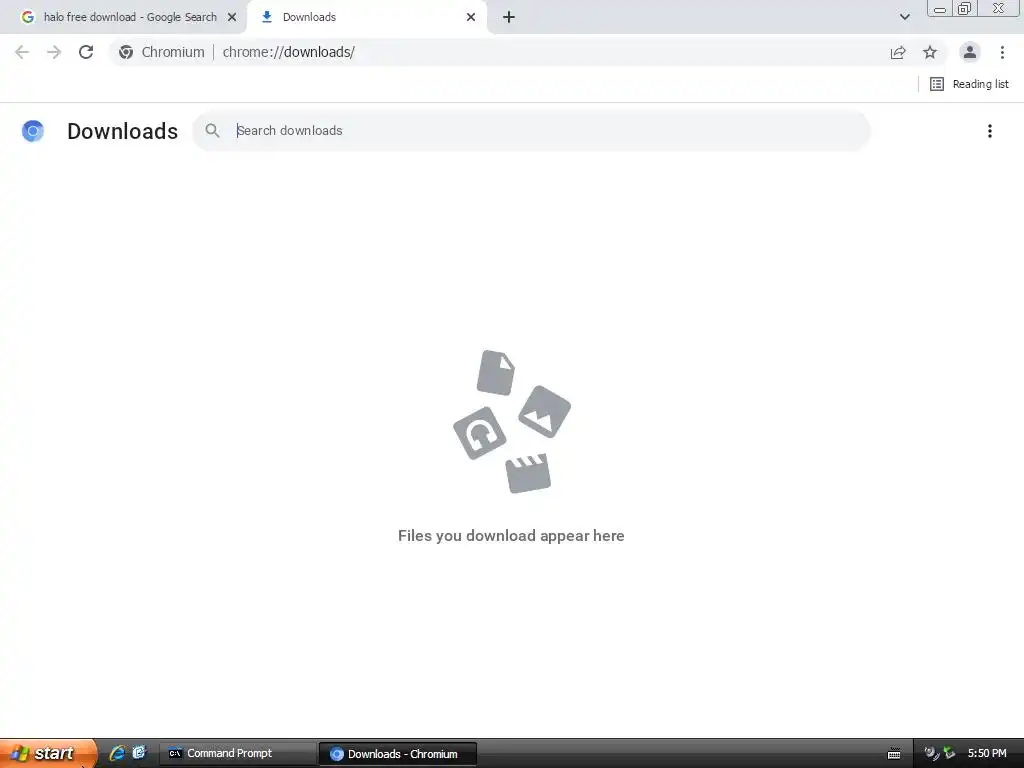Launch Internet Explorer from quick launch
1024x768 pixels.
click(117, 753)
